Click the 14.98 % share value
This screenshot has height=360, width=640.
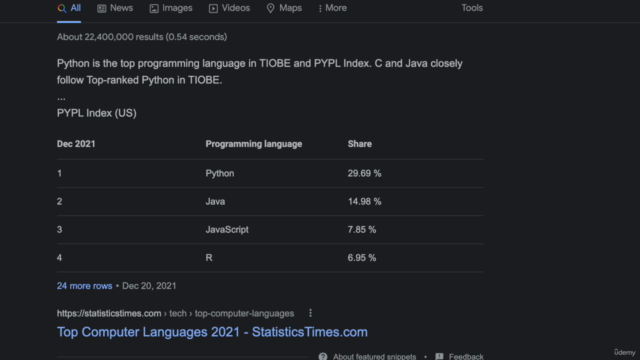[x=364, y=202]
